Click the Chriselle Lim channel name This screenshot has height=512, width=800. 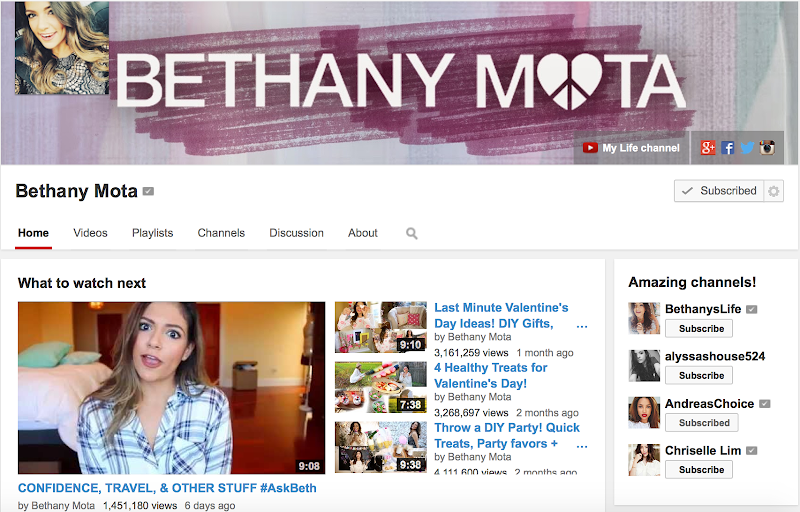click(x=703, y=451)
